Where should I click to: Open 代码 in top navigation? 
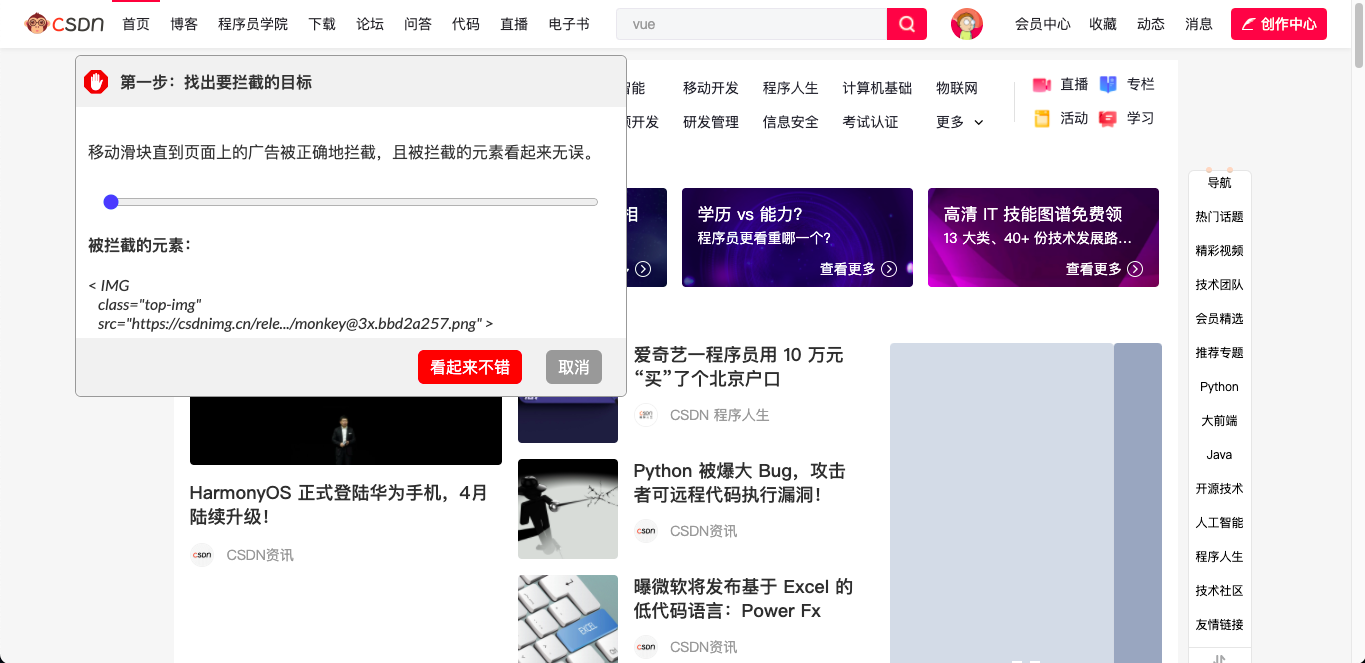point(466,24)
